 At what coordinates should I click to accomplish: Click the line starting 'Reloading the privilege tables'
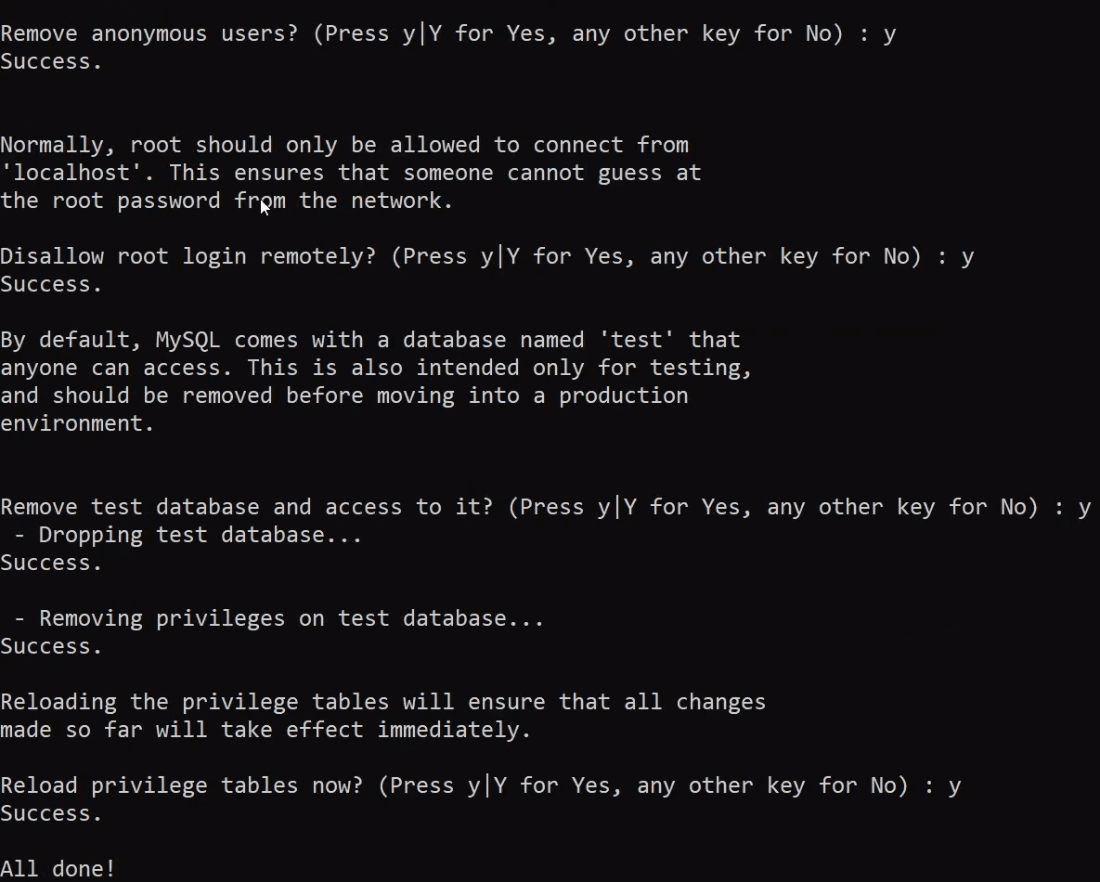(382, 702)
